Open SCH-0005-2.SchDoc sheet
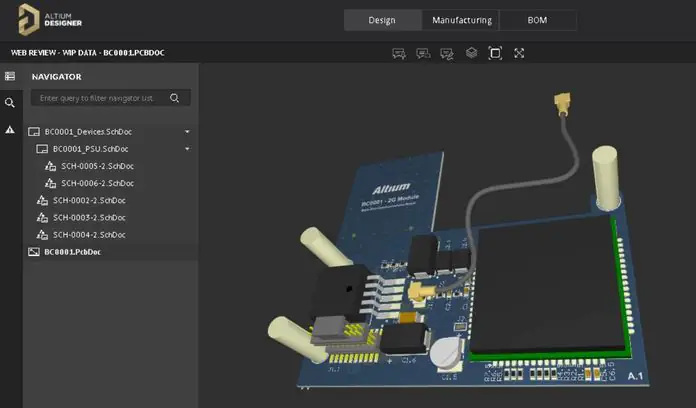 [x=97, y=166]
